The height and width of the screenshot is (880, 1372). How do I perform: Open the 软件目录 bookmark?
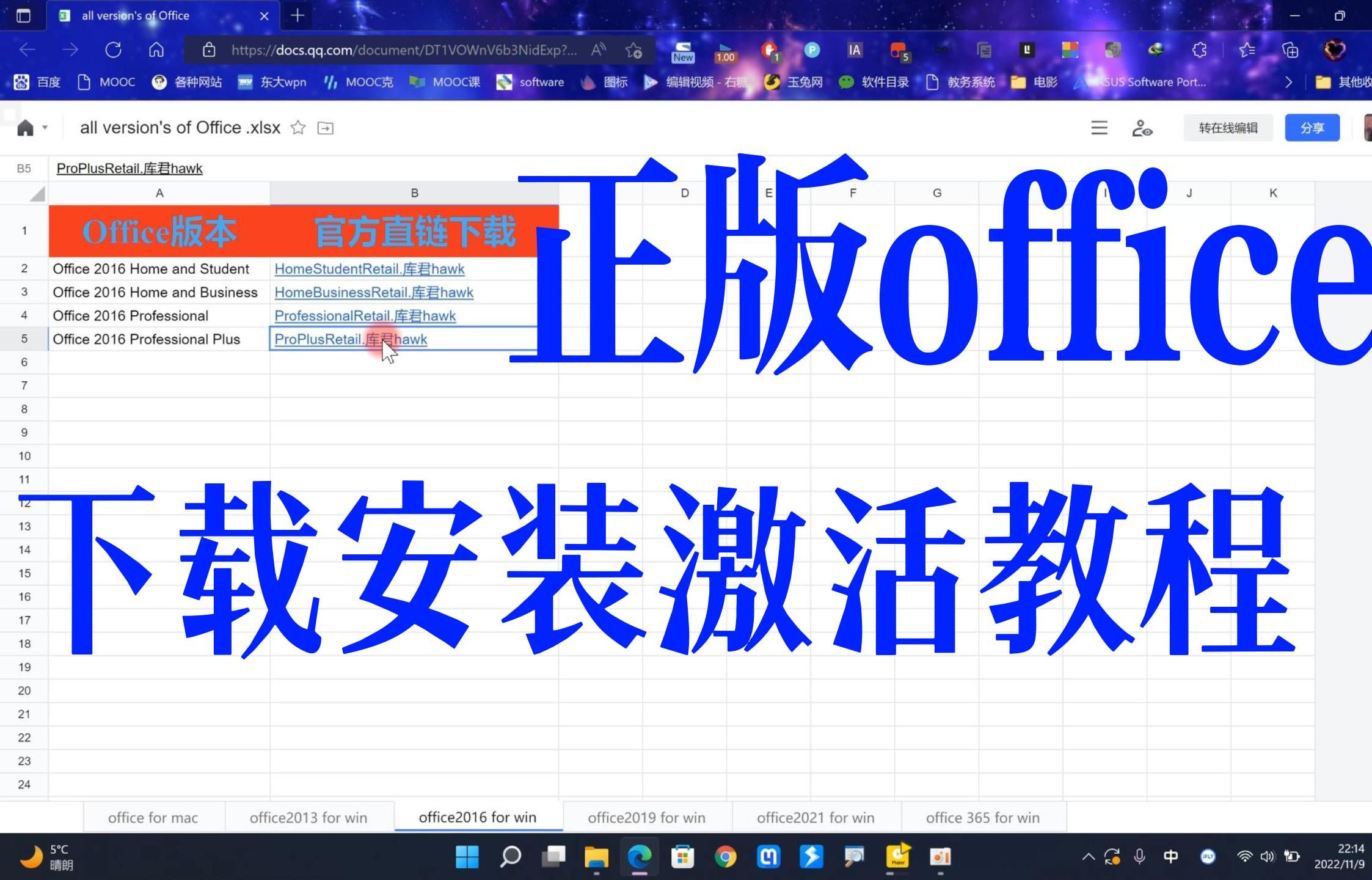click(x=874, y=82)
